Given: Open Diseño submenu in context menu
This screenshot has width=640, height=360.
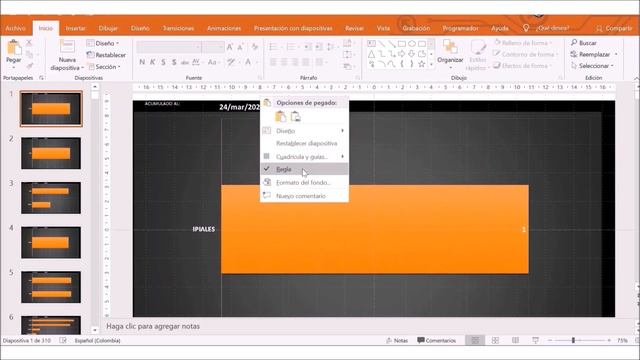Looking at the screenshot, I should pyautogui.click(x=304, y=131).
